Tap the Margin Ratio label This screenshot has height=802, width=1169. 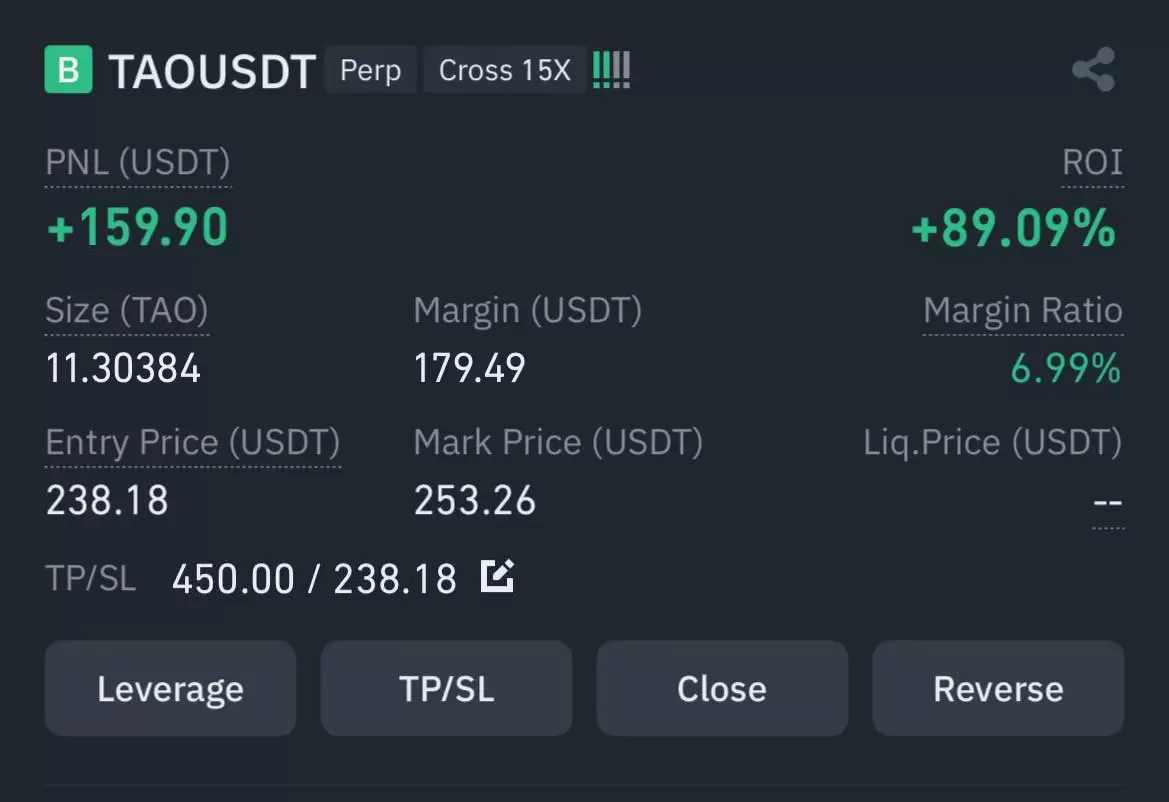point(1023,310)
